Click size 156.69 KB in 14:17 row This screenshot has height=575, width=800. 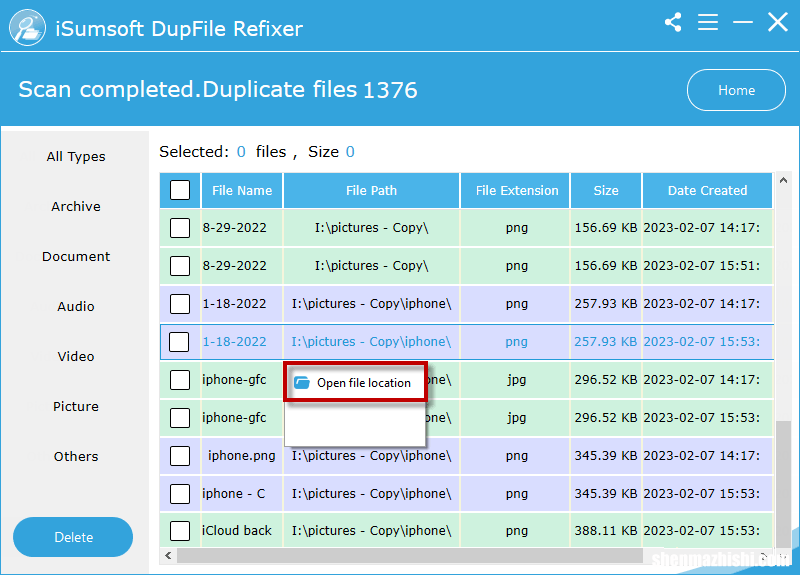[606, 228]
